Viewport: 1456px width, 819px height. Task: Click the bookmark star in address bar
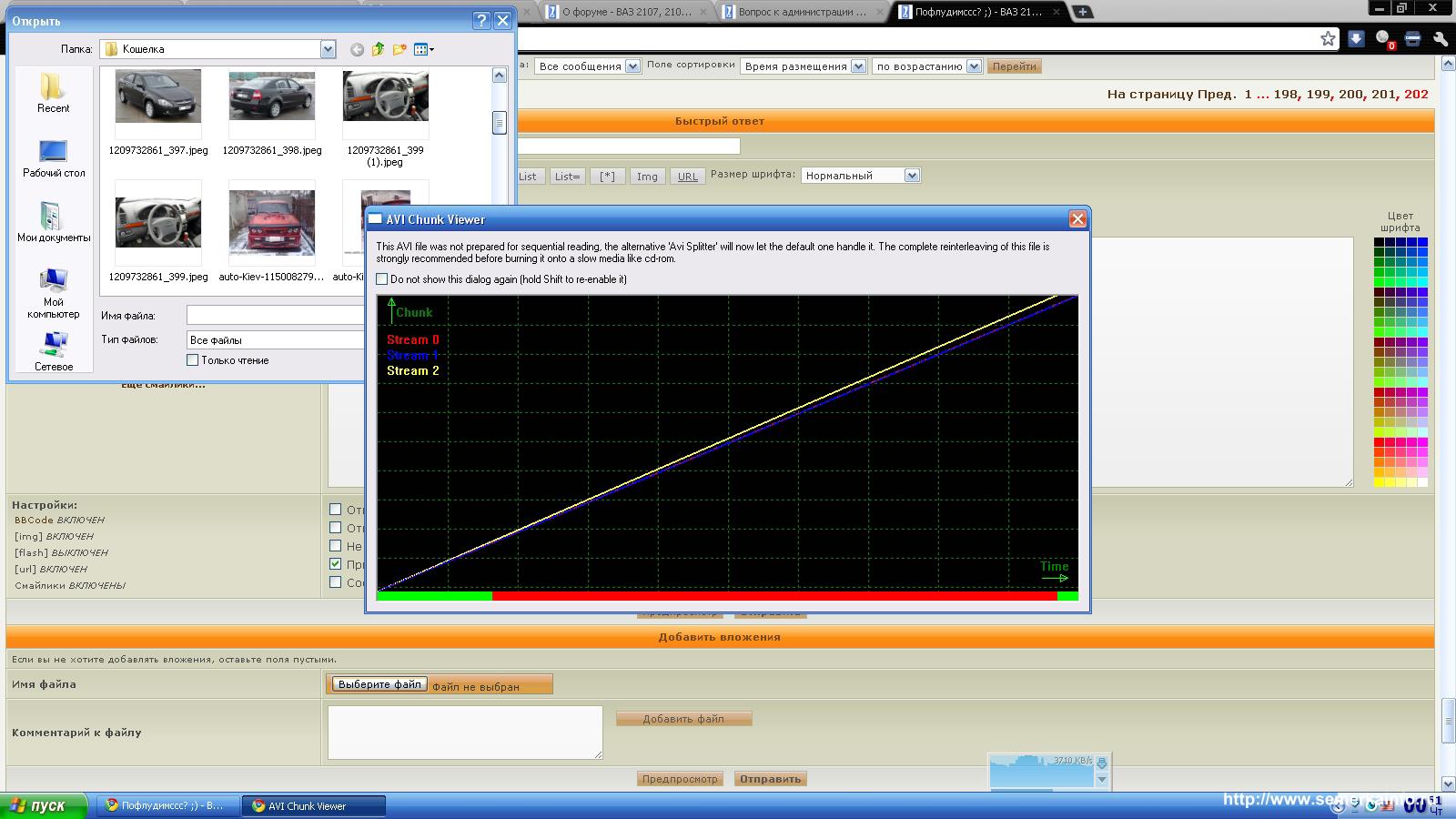point(1328,38)
